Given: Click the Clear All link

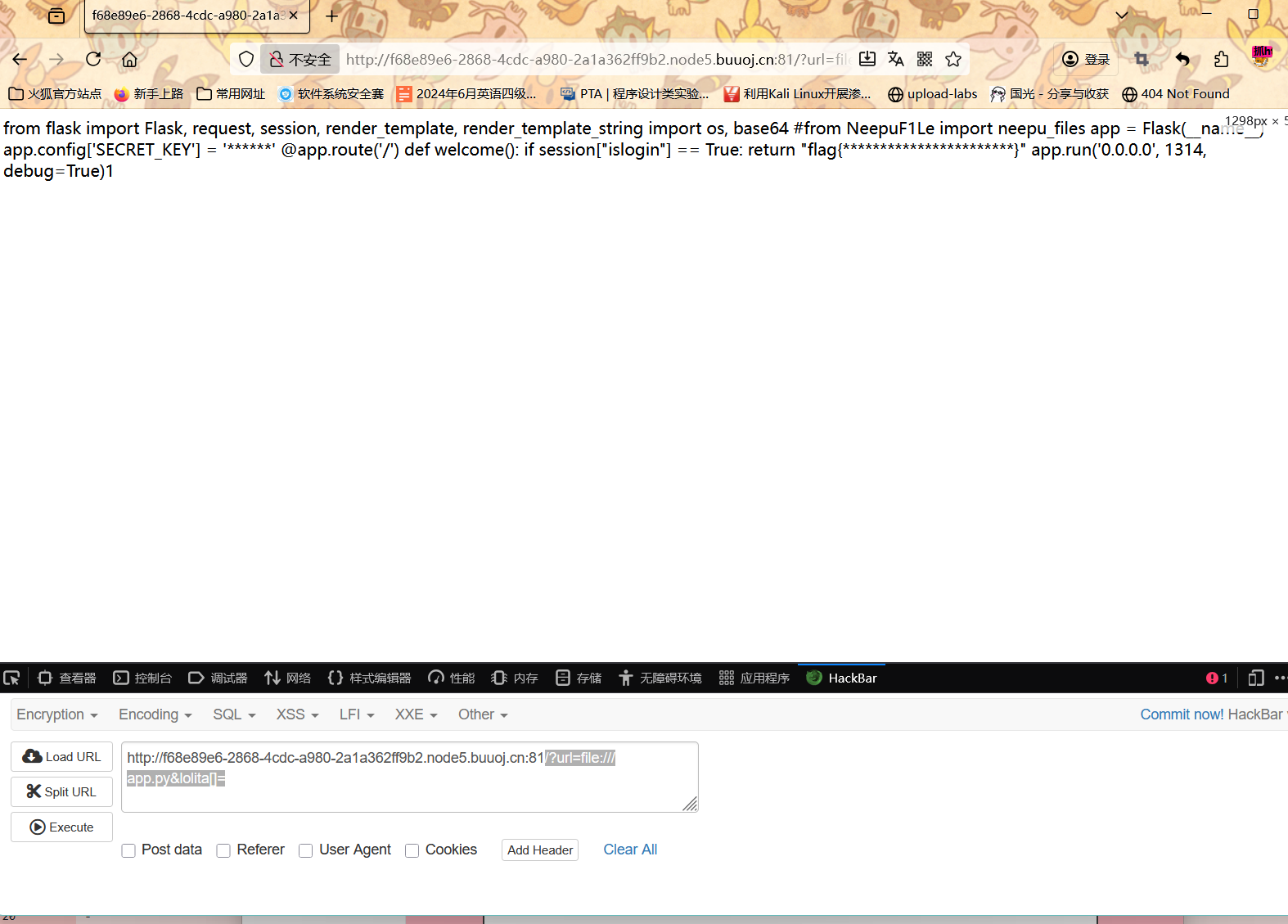Looking at the screenshot, I should click(x=630, y=850).
